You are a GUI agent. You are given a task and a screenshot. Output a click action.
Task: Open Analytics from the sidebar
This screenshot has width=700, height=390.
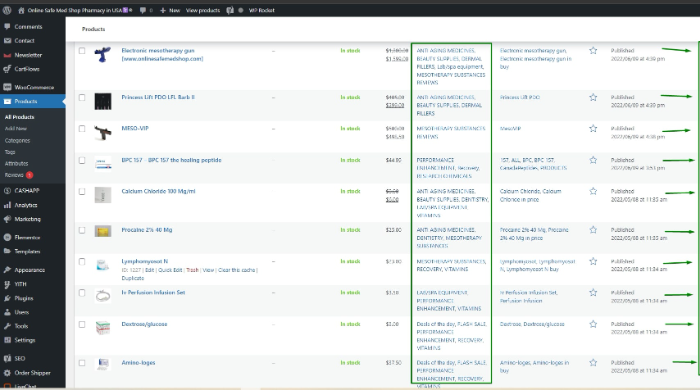tap(26, 205)
